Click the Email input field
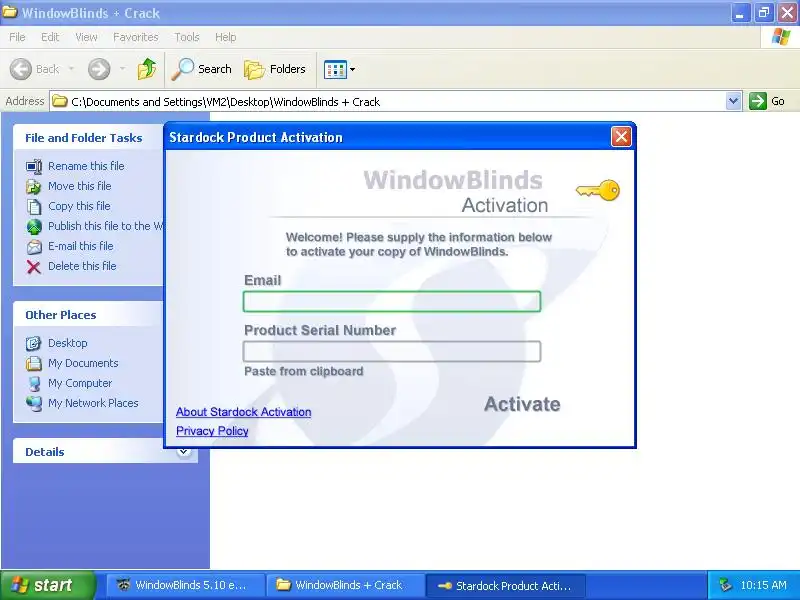The height and width of the screenshot is (600, 800). 392,302
